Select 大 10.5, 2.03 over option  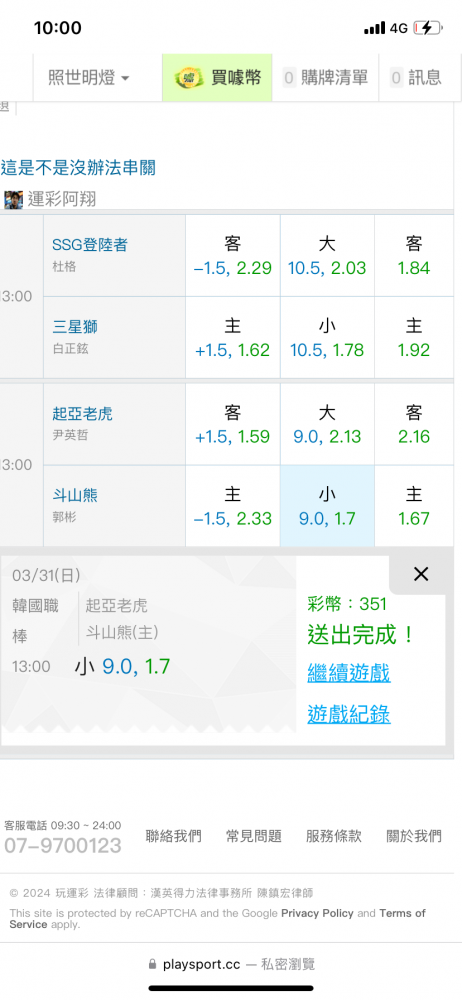pos(327,256)
